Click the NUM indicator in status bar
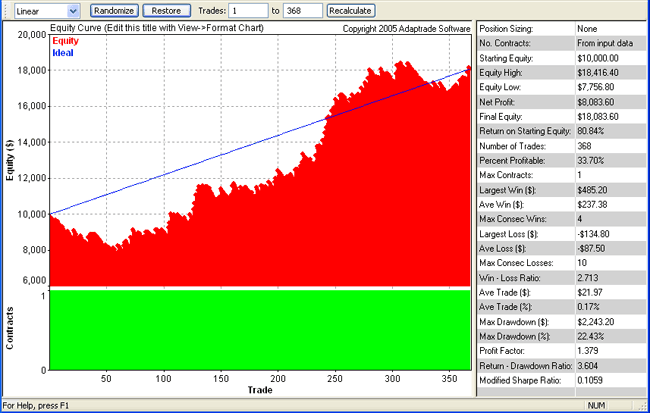The width and height of the screenshot is (650, 413). 596,406
